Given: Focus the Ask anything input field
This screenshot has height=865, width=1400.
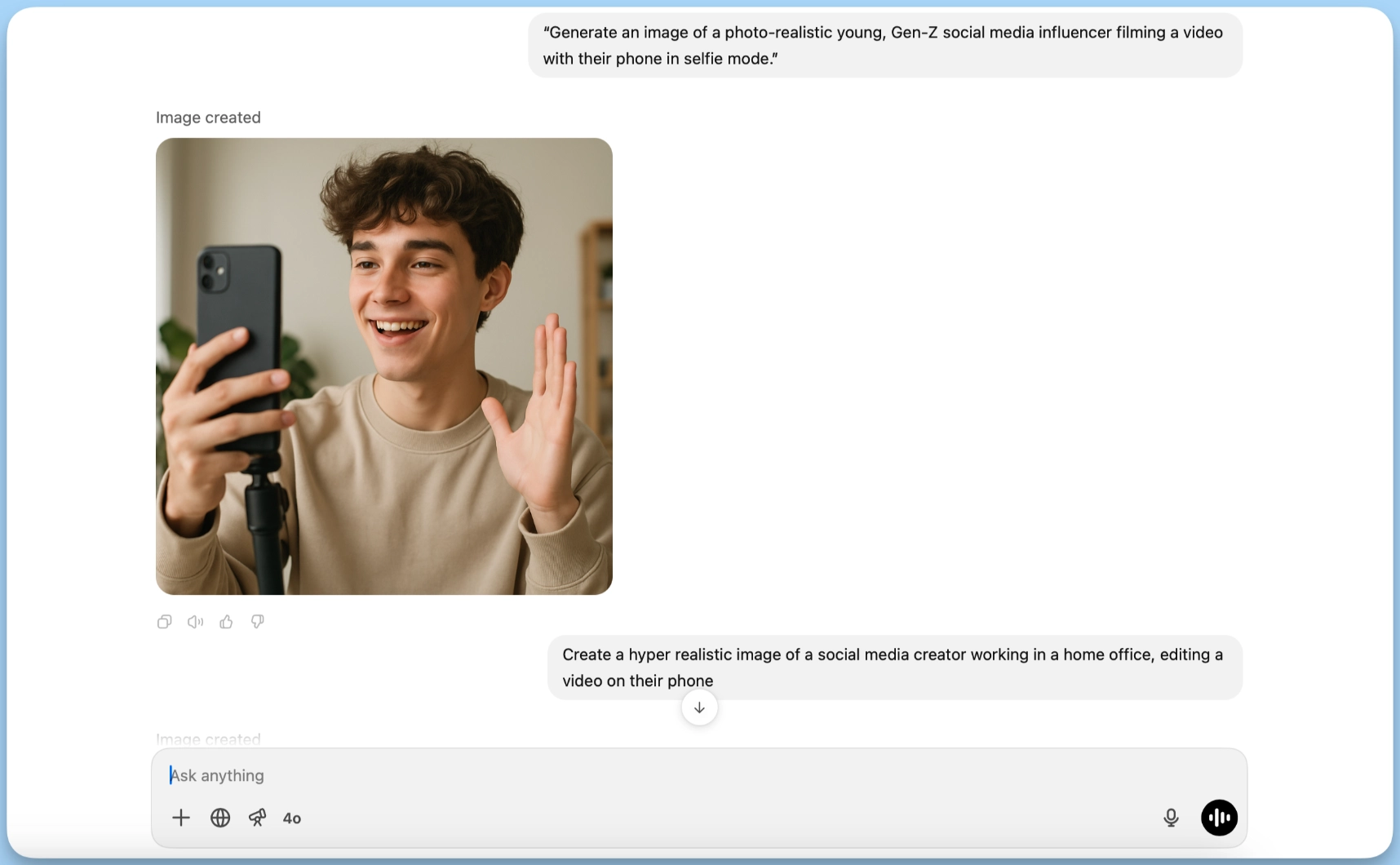Looking at the screenshot, I should pyautogui.click(x=653, y=775).
